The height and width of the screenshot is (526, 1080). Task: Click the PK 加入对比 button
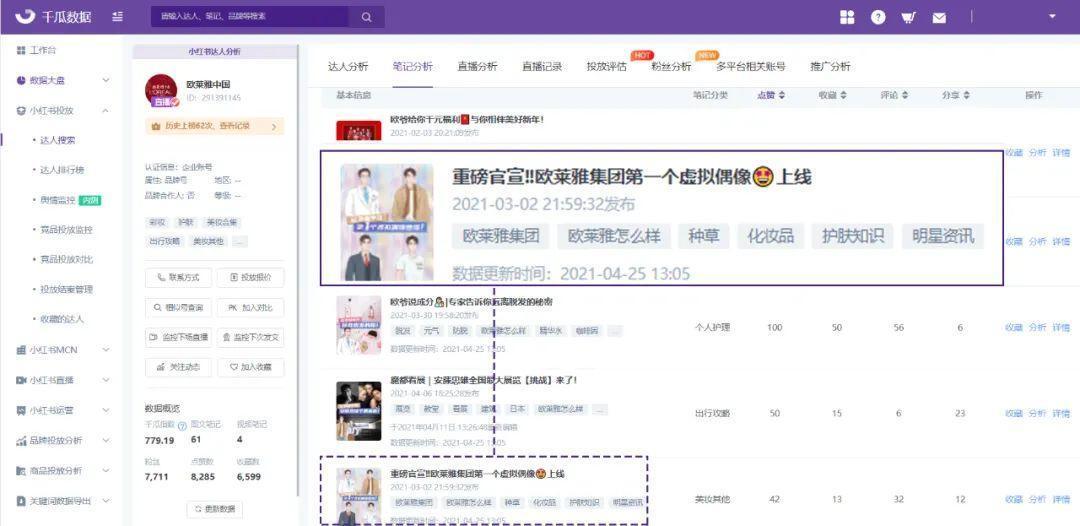pos(250,308)
